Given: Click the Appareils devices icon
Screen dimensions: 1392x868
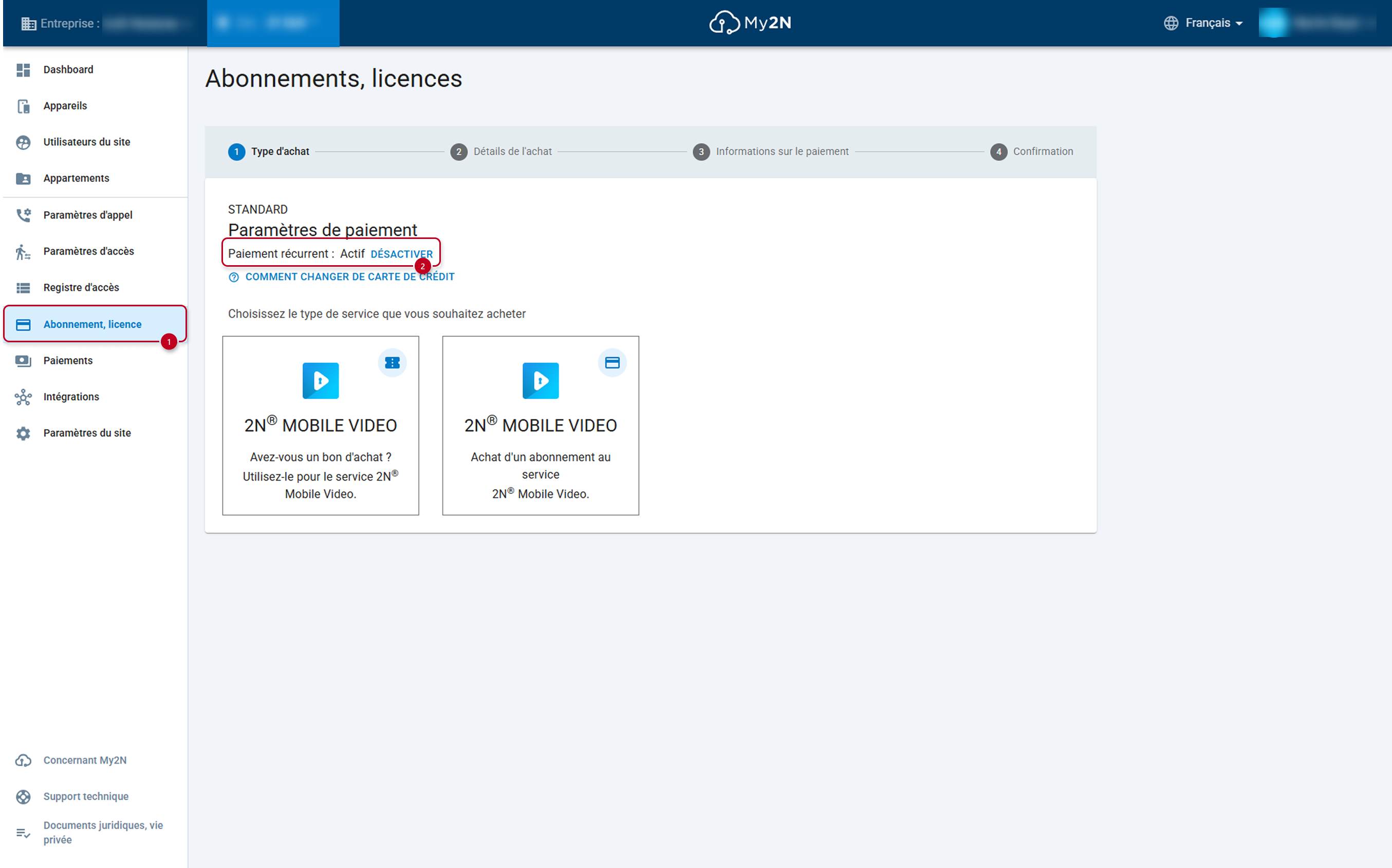Looking at the screenshot, I should (x=23, y=106).
